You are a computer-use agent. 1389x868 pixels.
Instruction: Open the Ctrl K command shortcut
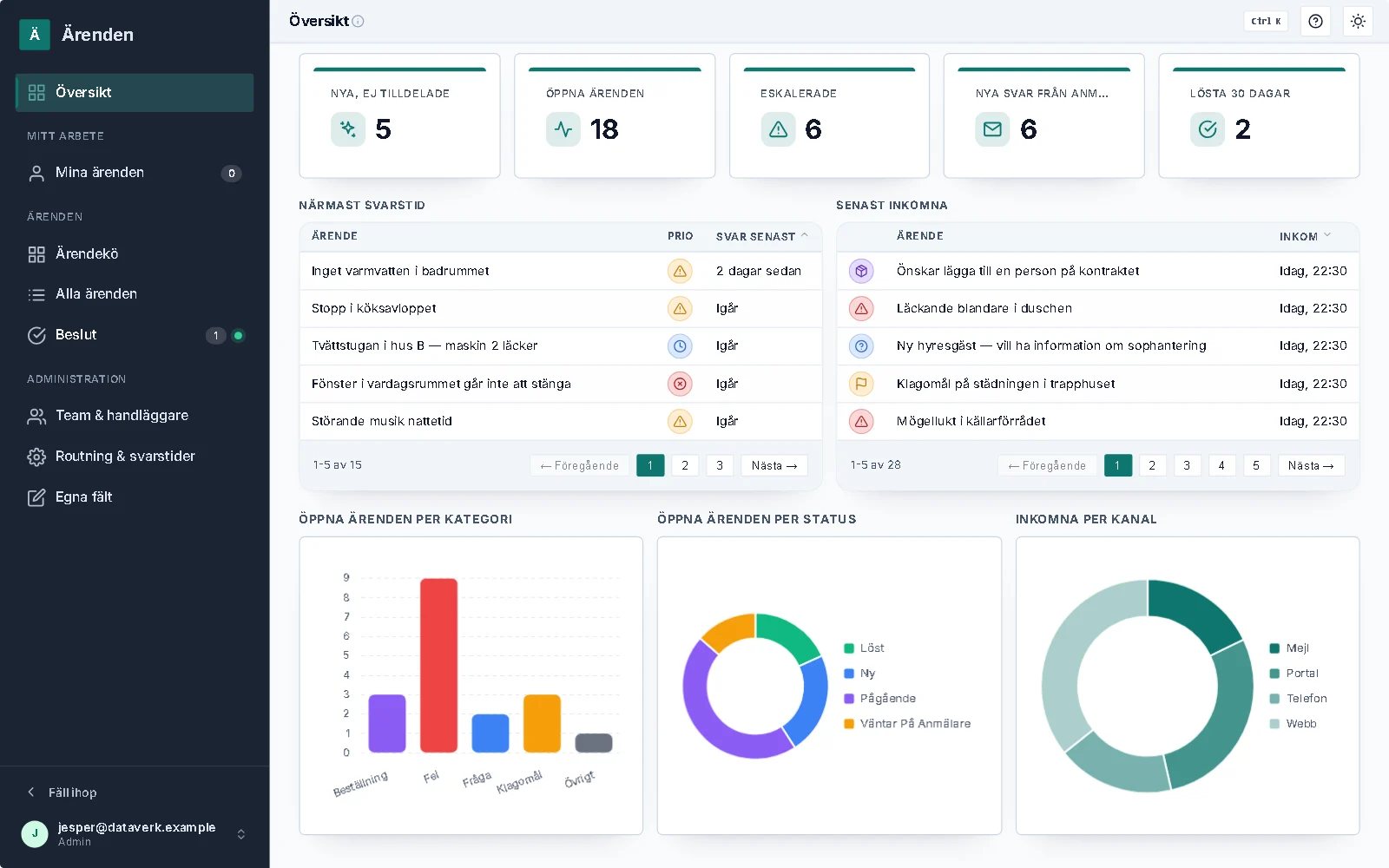1266,21
